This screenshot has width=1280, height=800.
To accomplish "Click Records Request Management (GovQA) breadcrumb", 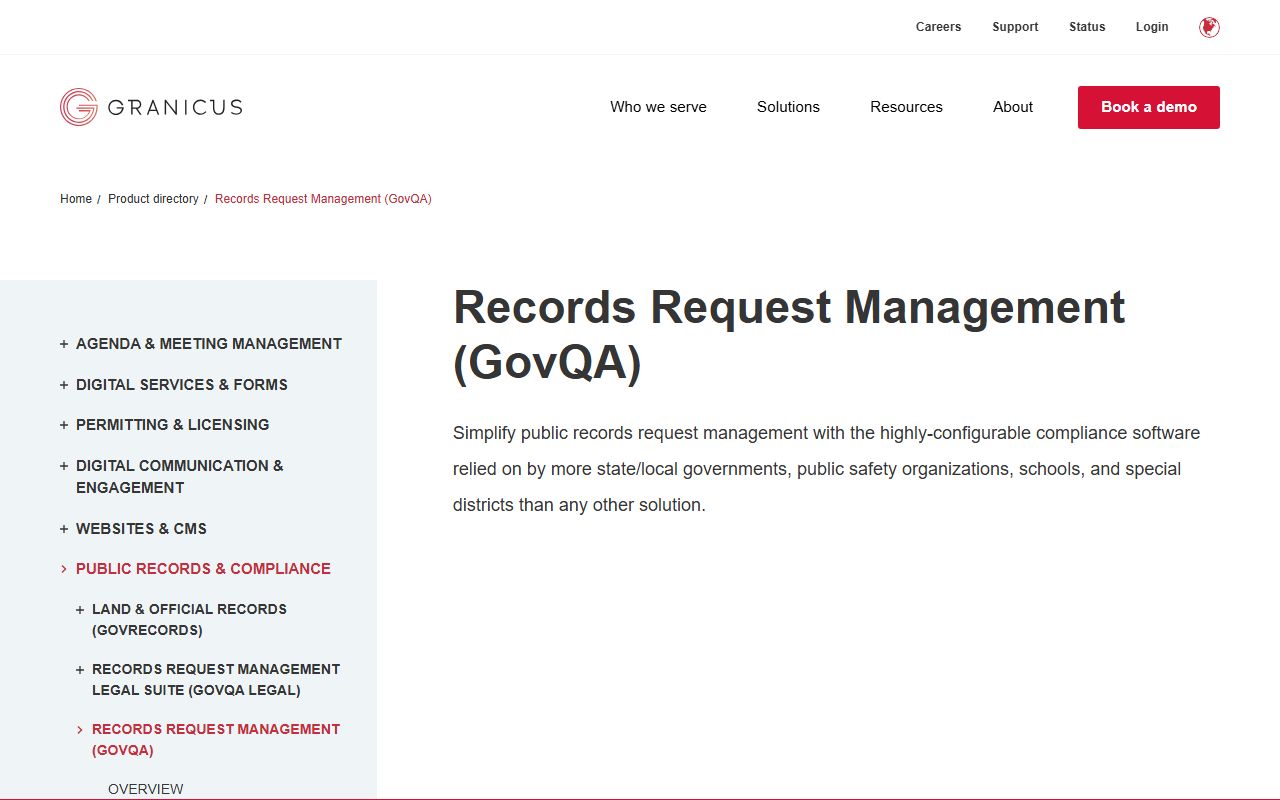I will click(323, 199).
